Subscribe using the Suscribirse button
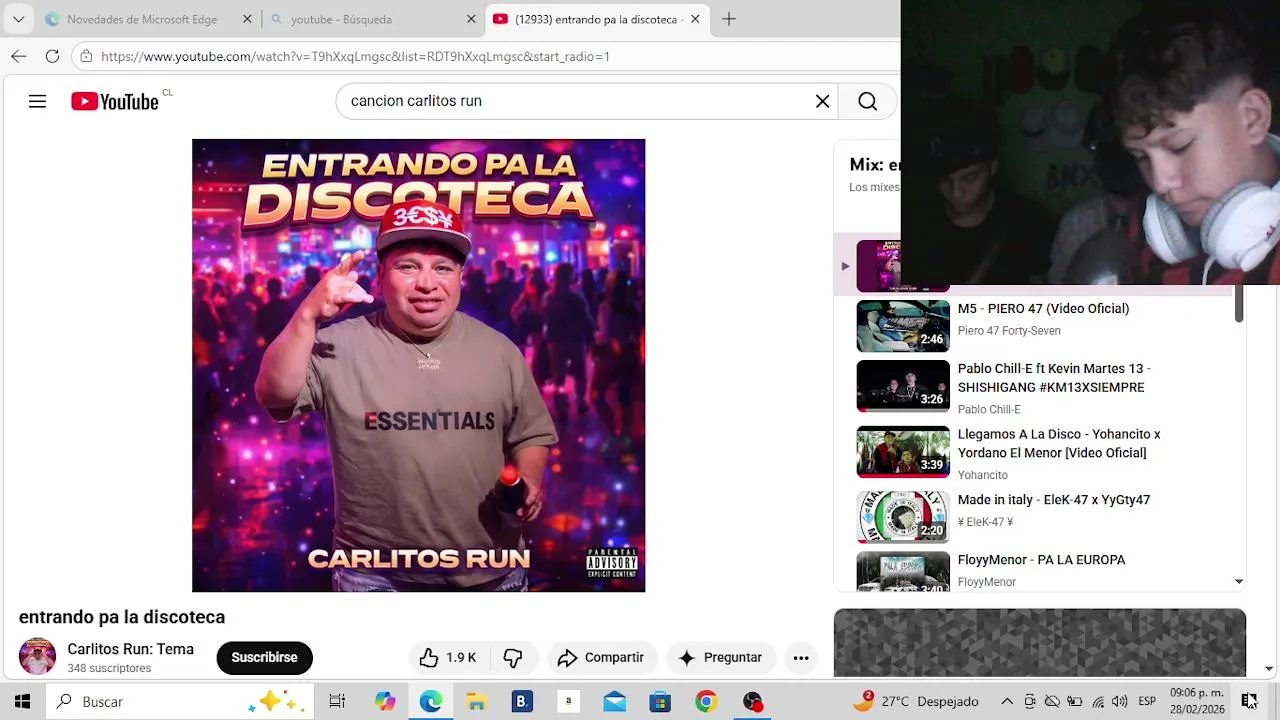Screen dimensions: 1280x720 264,657
